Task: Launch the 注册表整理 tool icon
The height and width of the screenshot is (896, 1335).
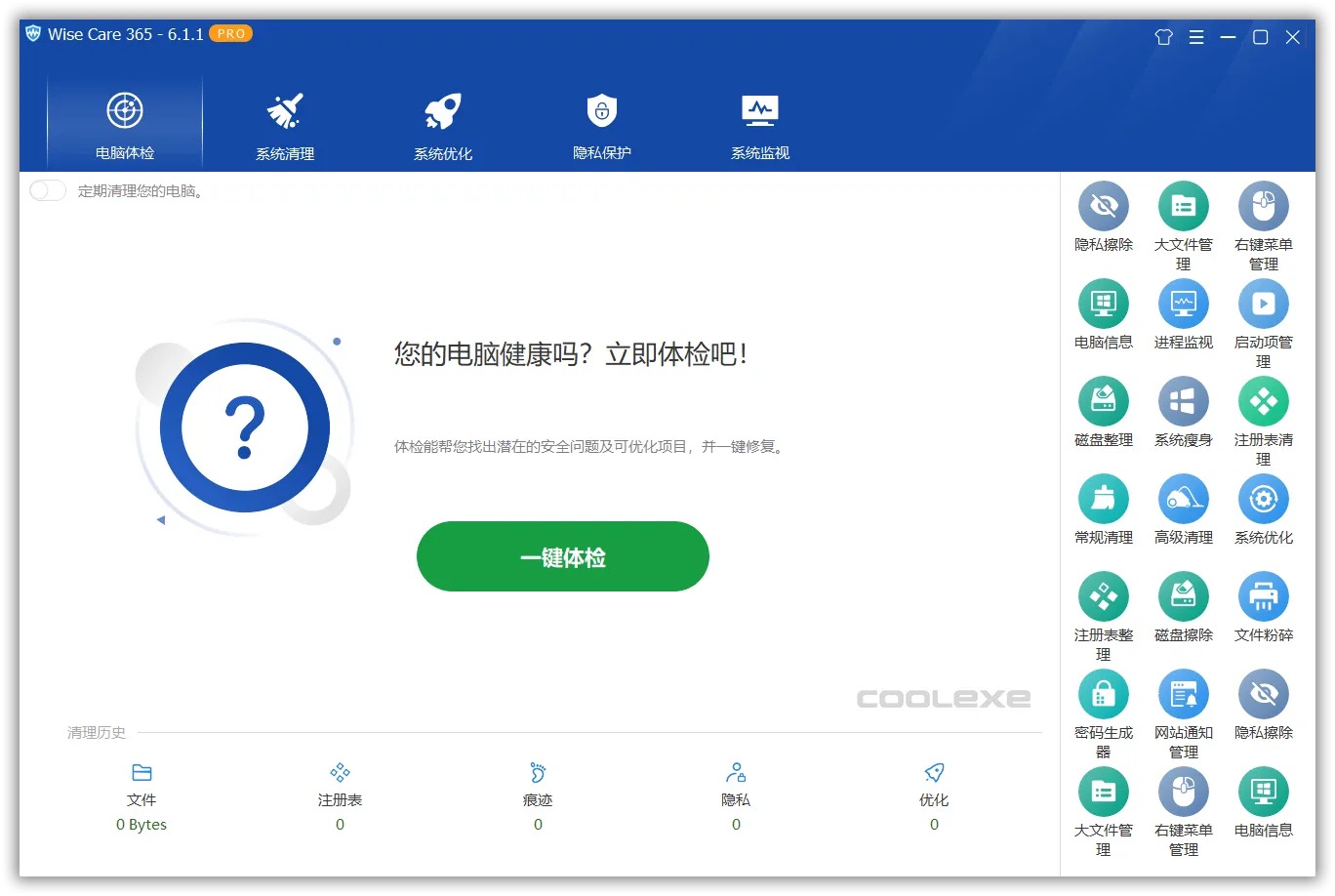Action: coord(1103,597)
